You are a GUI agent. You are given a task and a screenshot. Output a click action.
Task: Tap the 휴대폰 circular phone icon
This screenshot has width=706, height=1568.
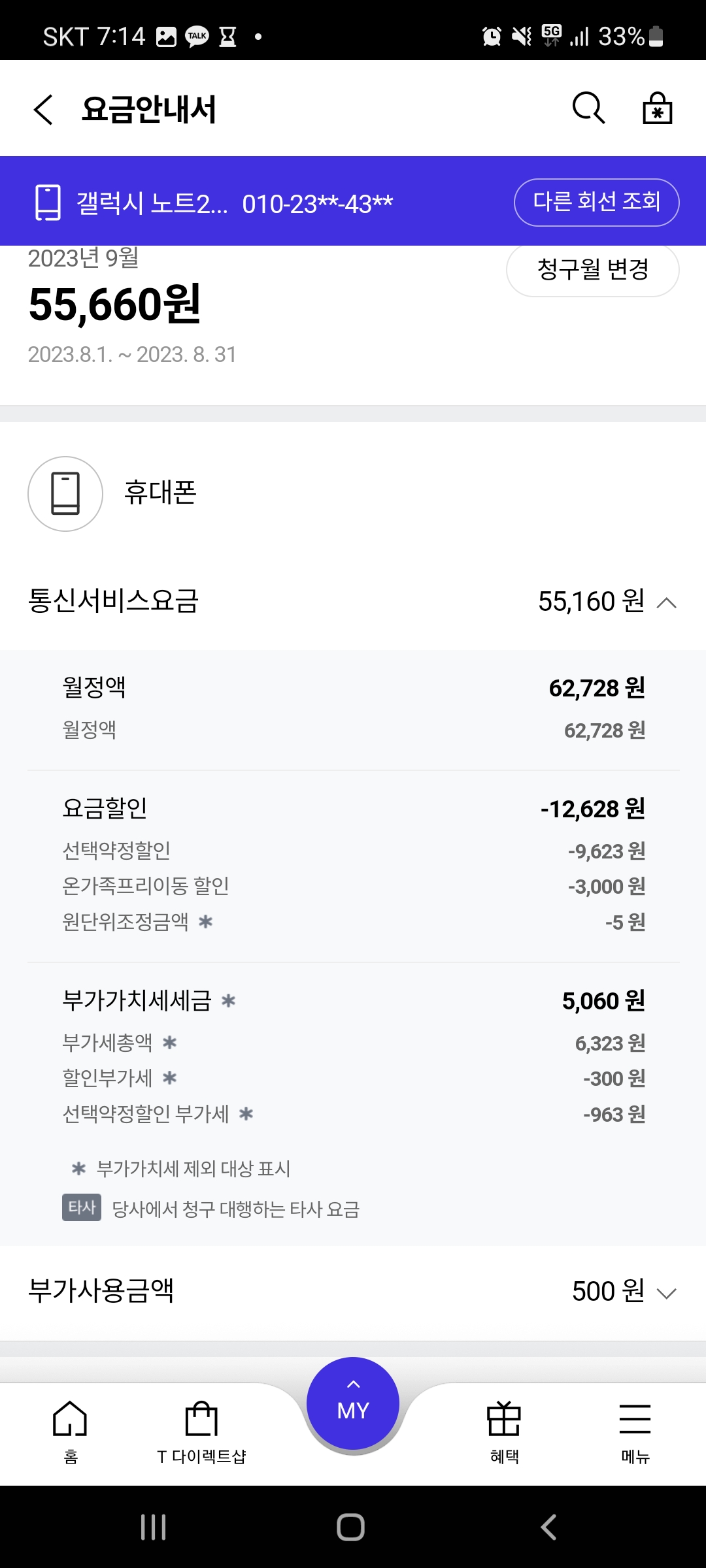click(x=65, y=494)
